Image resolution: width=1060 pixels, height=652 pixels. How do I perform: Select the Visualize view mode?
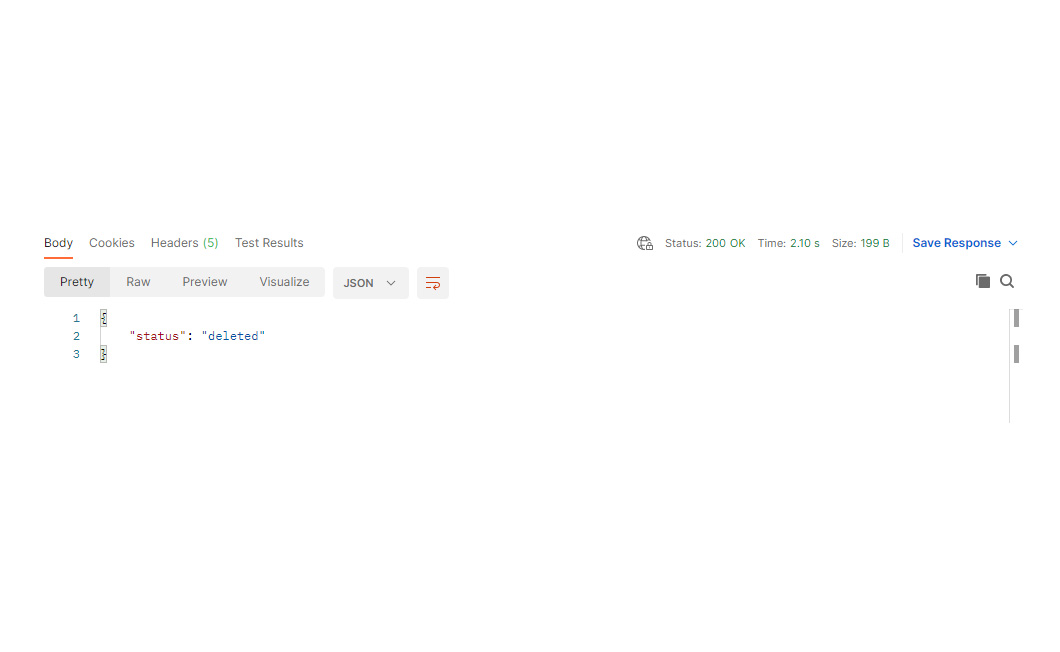pyautogui.click(x=284, y=282)
